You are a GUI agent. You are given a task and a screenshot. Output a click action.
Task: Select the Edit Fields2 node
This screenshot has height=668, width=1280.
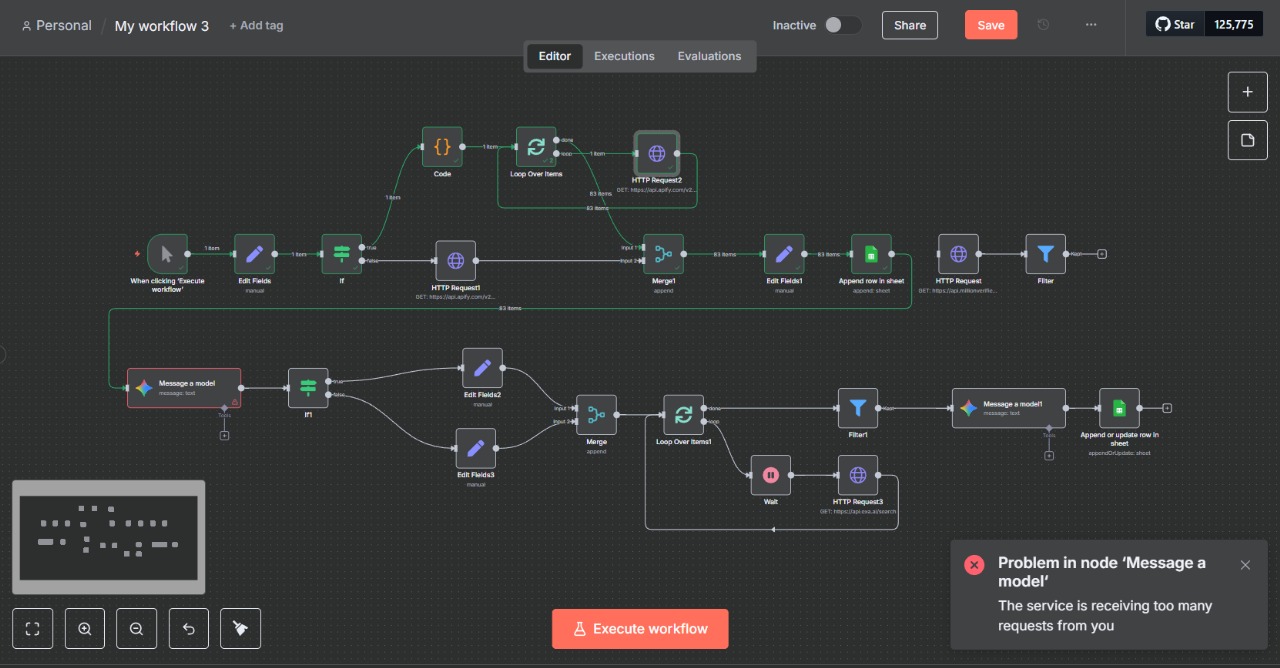click(482, 368)
